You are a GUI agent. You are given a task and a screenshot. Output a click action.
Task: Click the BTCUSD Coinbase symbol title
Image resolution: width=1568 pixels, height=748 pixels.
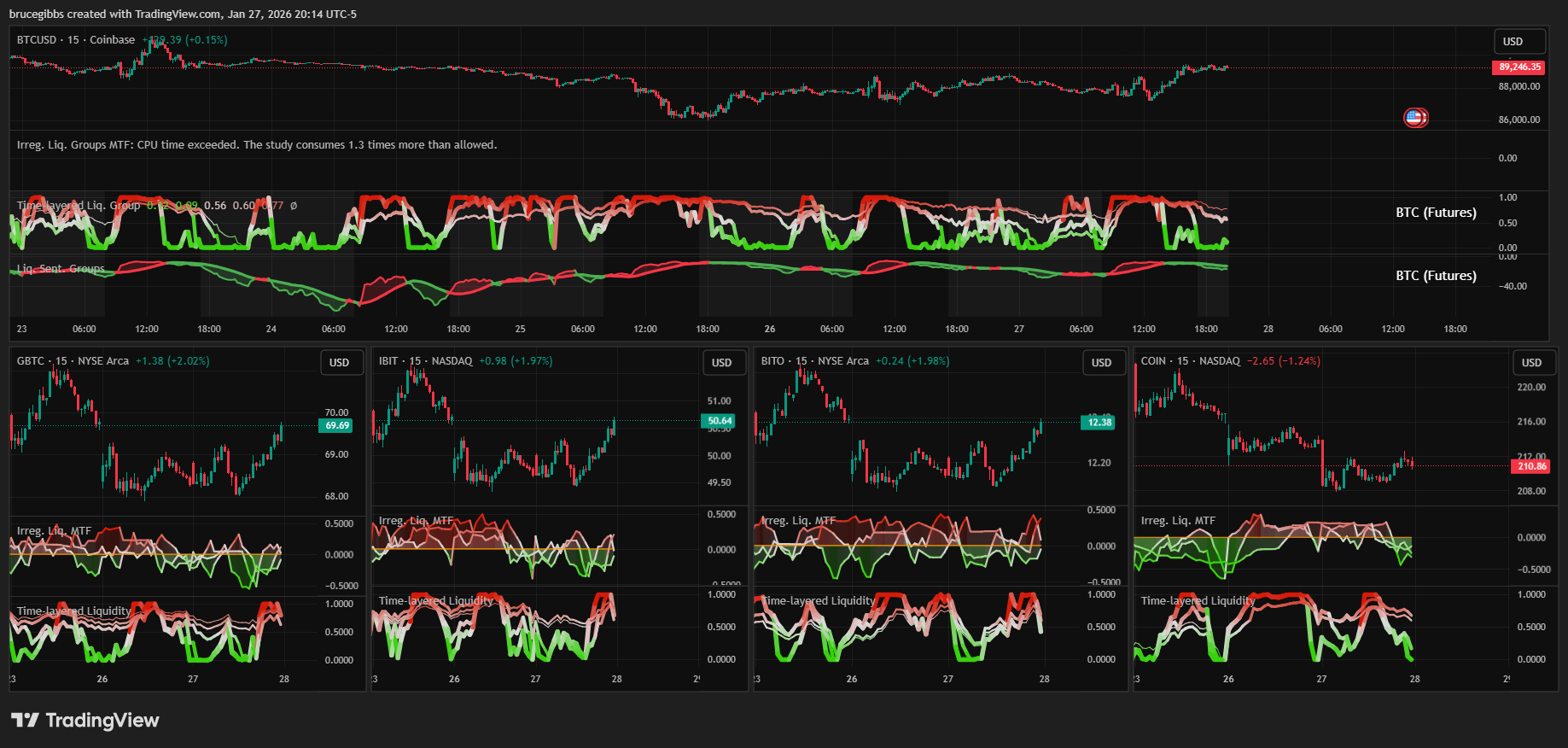coord(75,40)
